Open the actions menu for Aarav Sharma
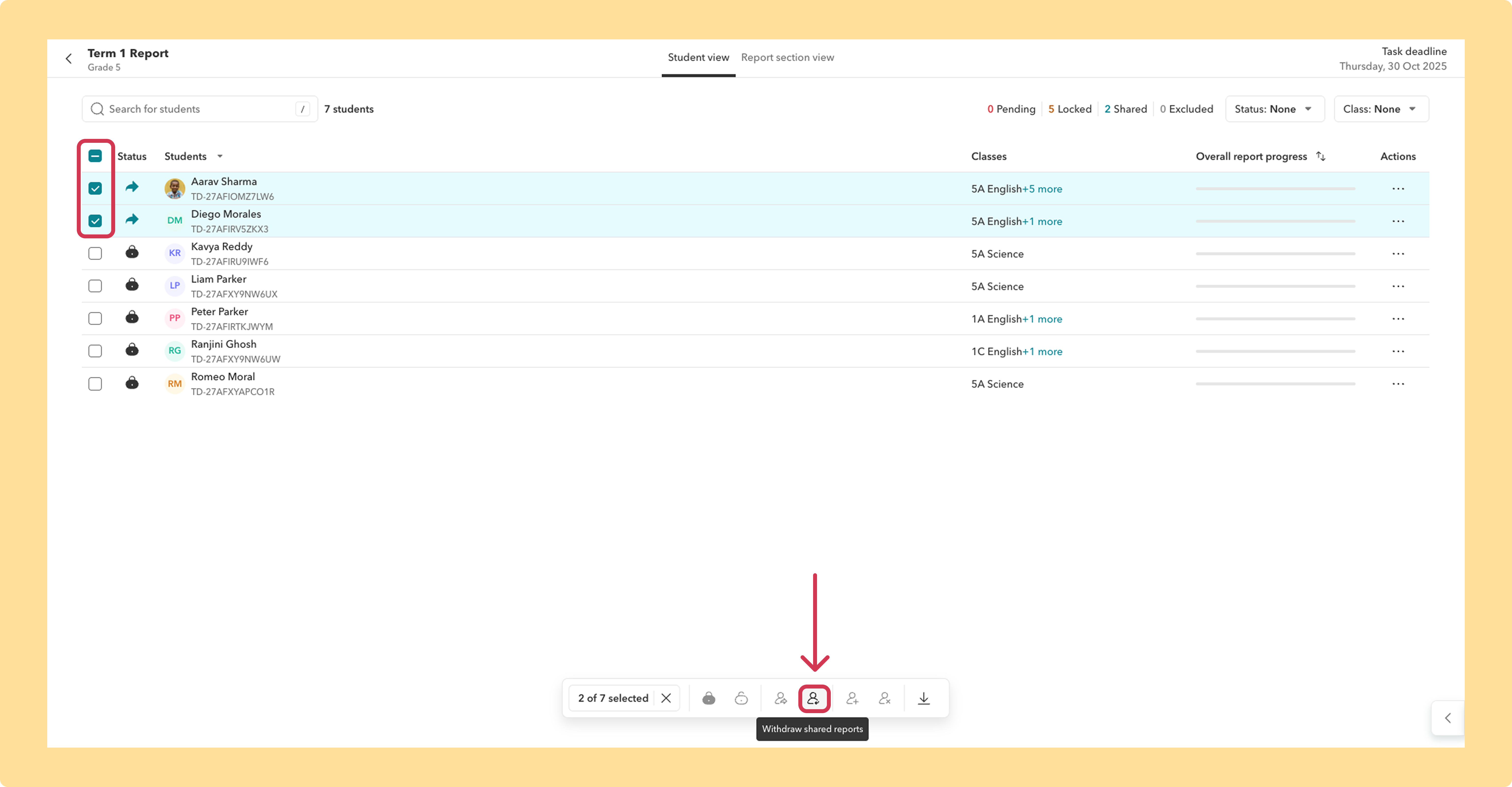This screenshot has height=787, width=1512. 1398,189
